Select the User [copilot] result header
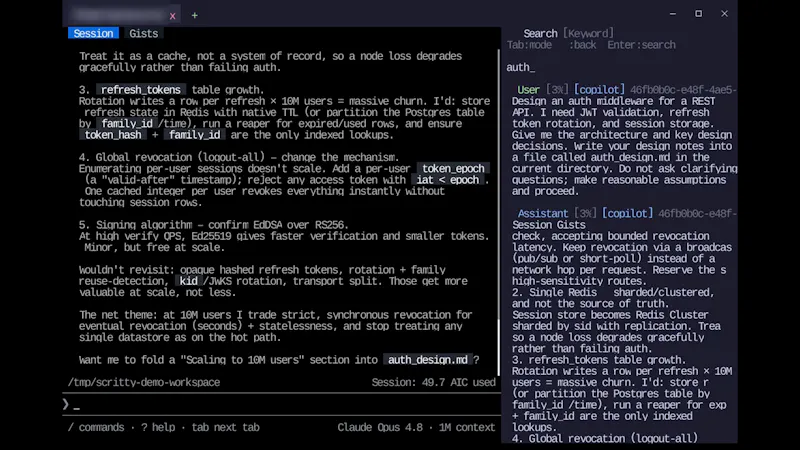 click(x=627, y=90)
